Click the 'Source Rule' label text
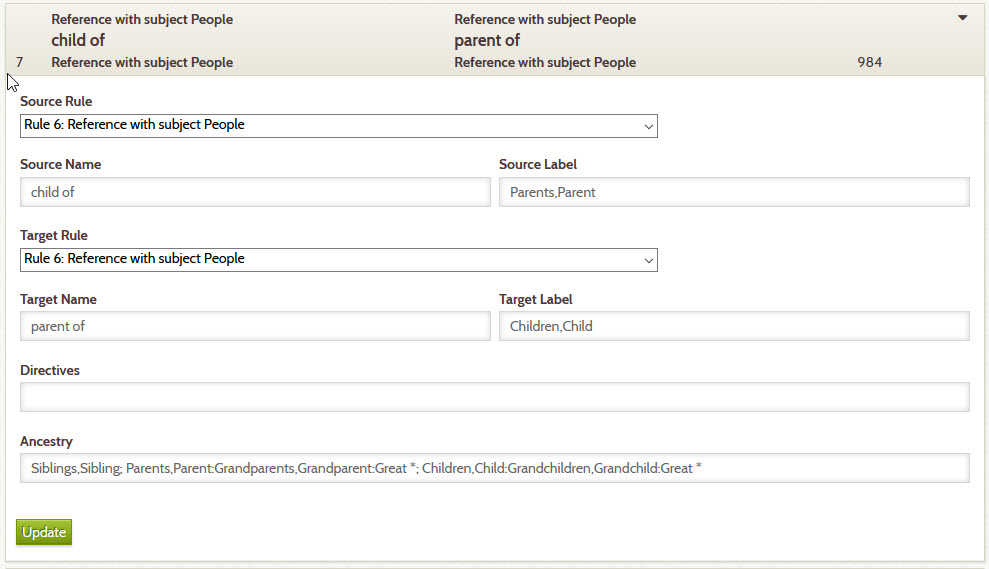The height and width of the screenshot is (569, 989). click(56, 101)
